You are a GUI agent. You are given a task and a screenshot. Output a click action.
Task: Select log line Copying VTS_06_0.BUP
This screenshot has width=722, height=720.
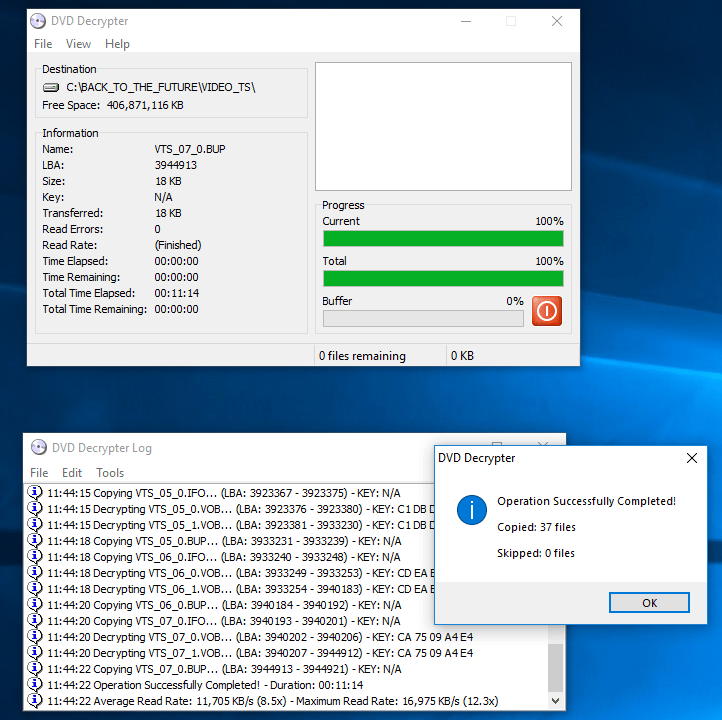click(x=224, y=605)
